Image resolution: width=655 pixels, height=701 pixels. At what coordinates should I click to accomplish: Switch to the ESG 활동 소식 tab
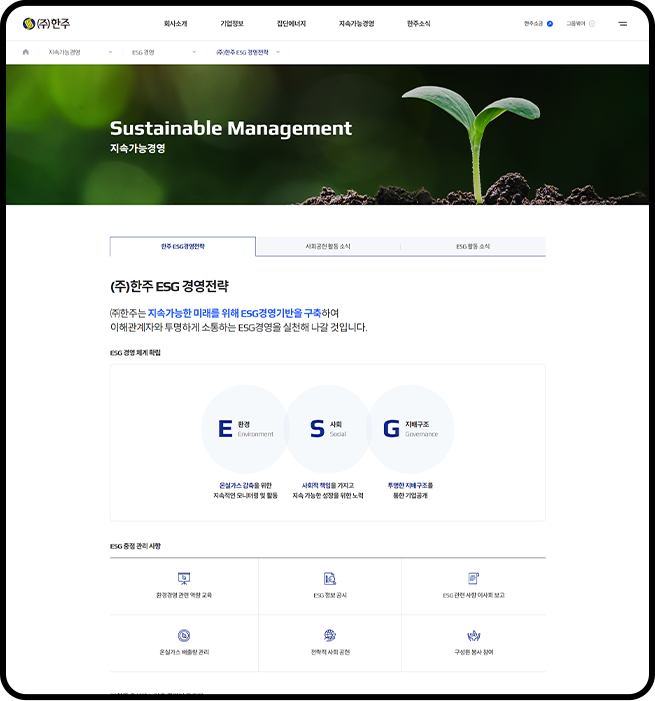pyautogui.click(x=473, y=246)
